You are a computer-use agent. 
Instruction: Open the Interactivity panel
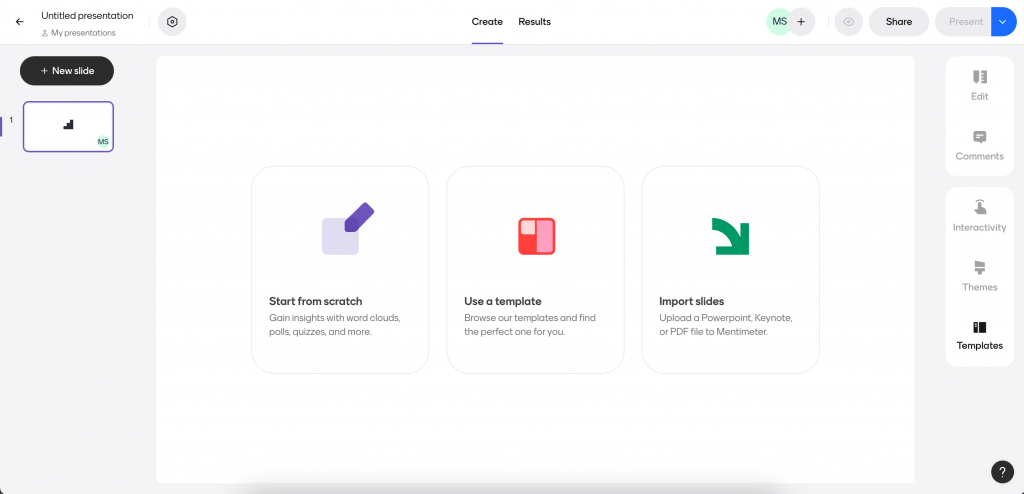pos(979,216)
